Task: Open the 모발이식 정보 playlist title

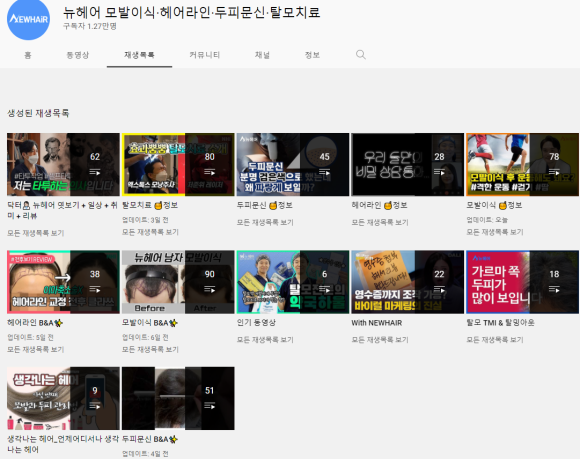Action: 494,205
